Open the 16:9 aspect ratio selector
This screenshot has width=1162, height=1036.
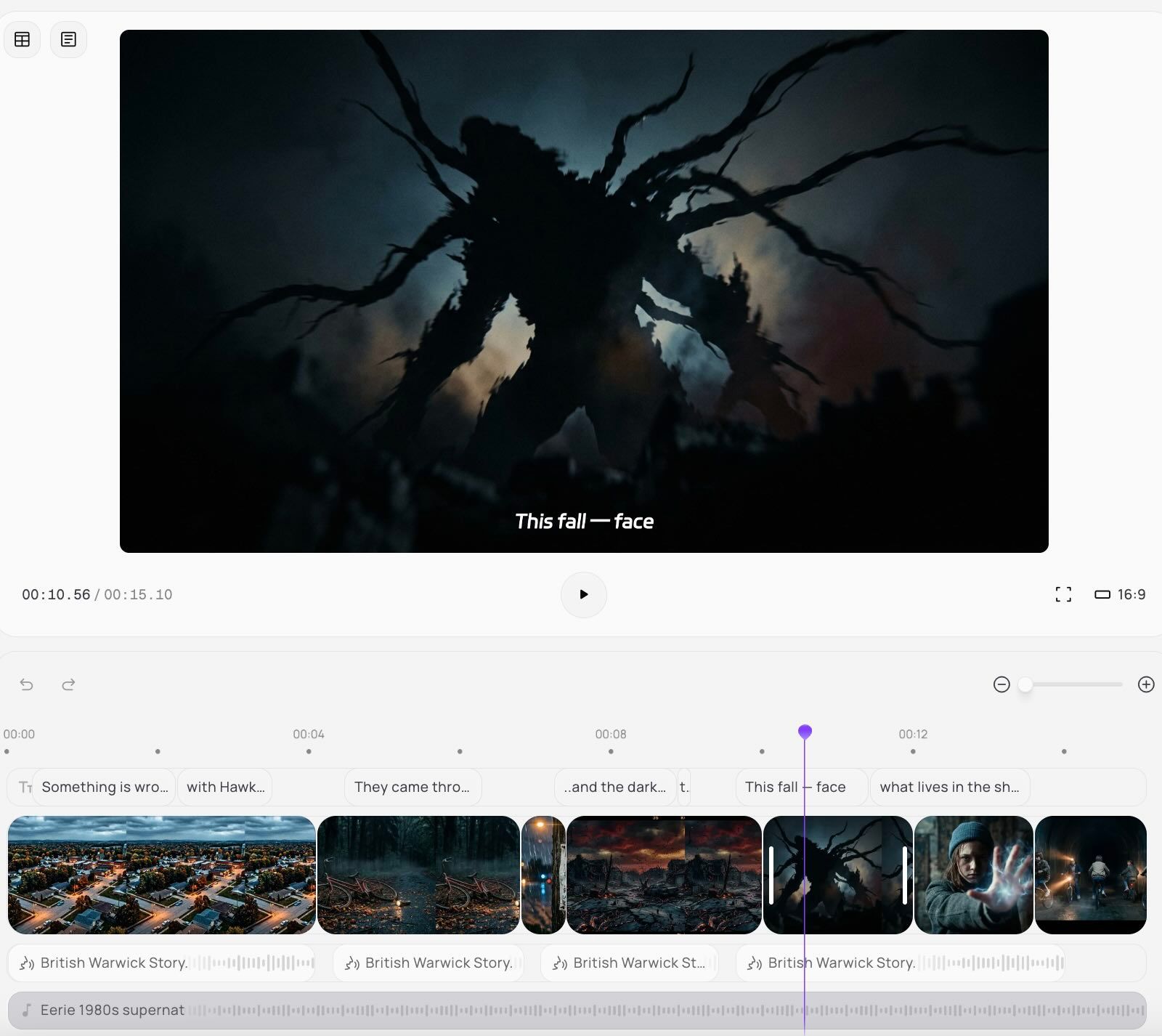(1120, 594)
